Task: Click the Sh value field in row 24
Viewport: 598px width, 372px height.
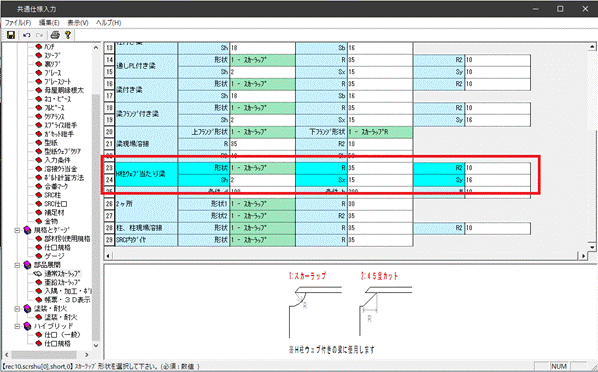Action: click(262, 180)
